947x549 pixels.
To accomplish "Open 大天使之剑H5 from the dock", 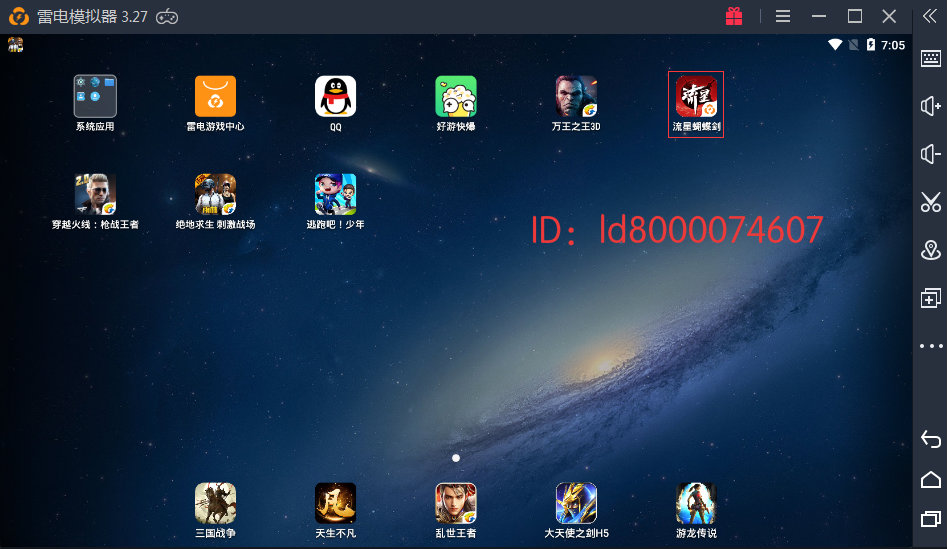I will (x=576, y=503).
